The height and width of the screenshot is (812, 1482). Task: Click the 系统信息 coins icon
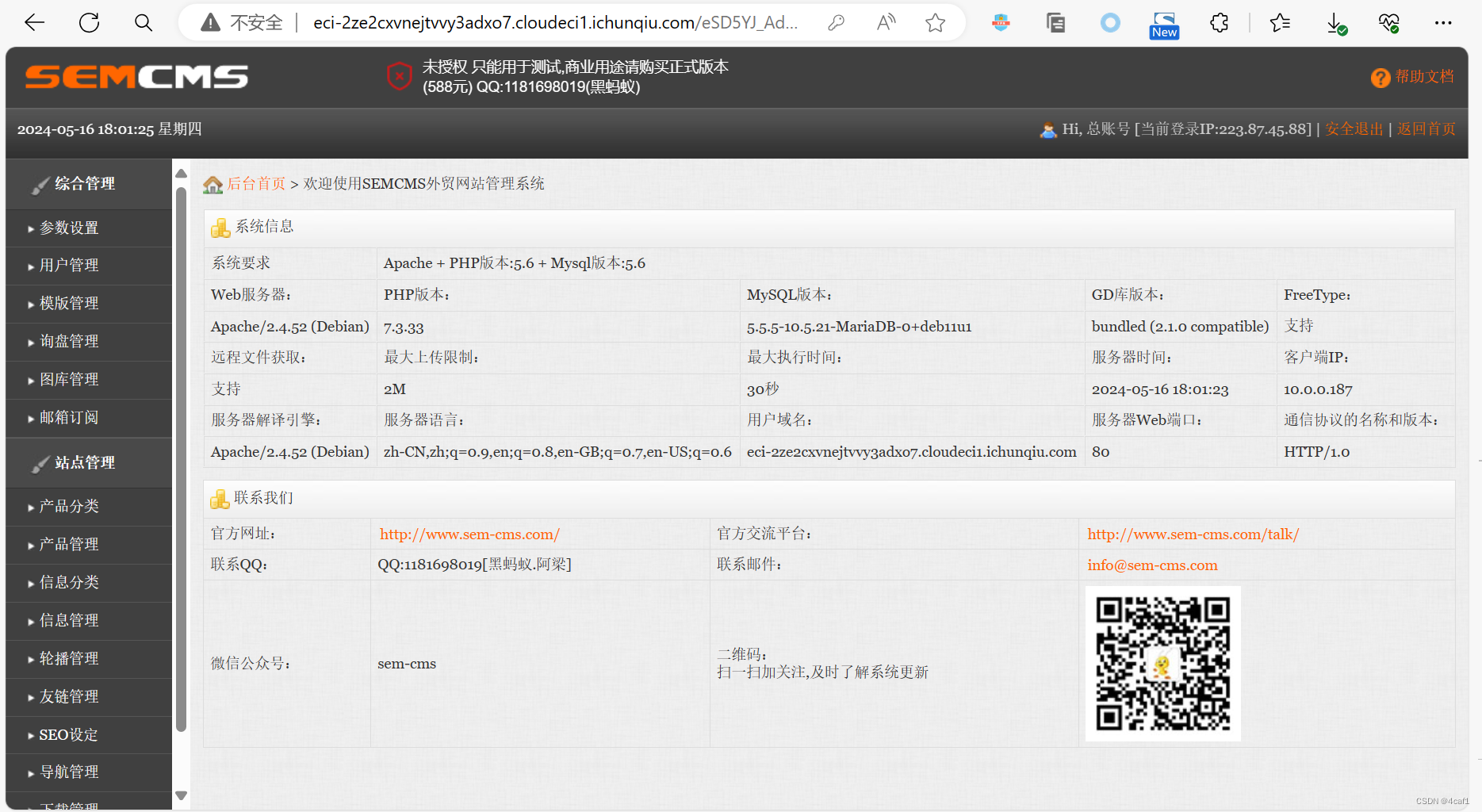220,226
